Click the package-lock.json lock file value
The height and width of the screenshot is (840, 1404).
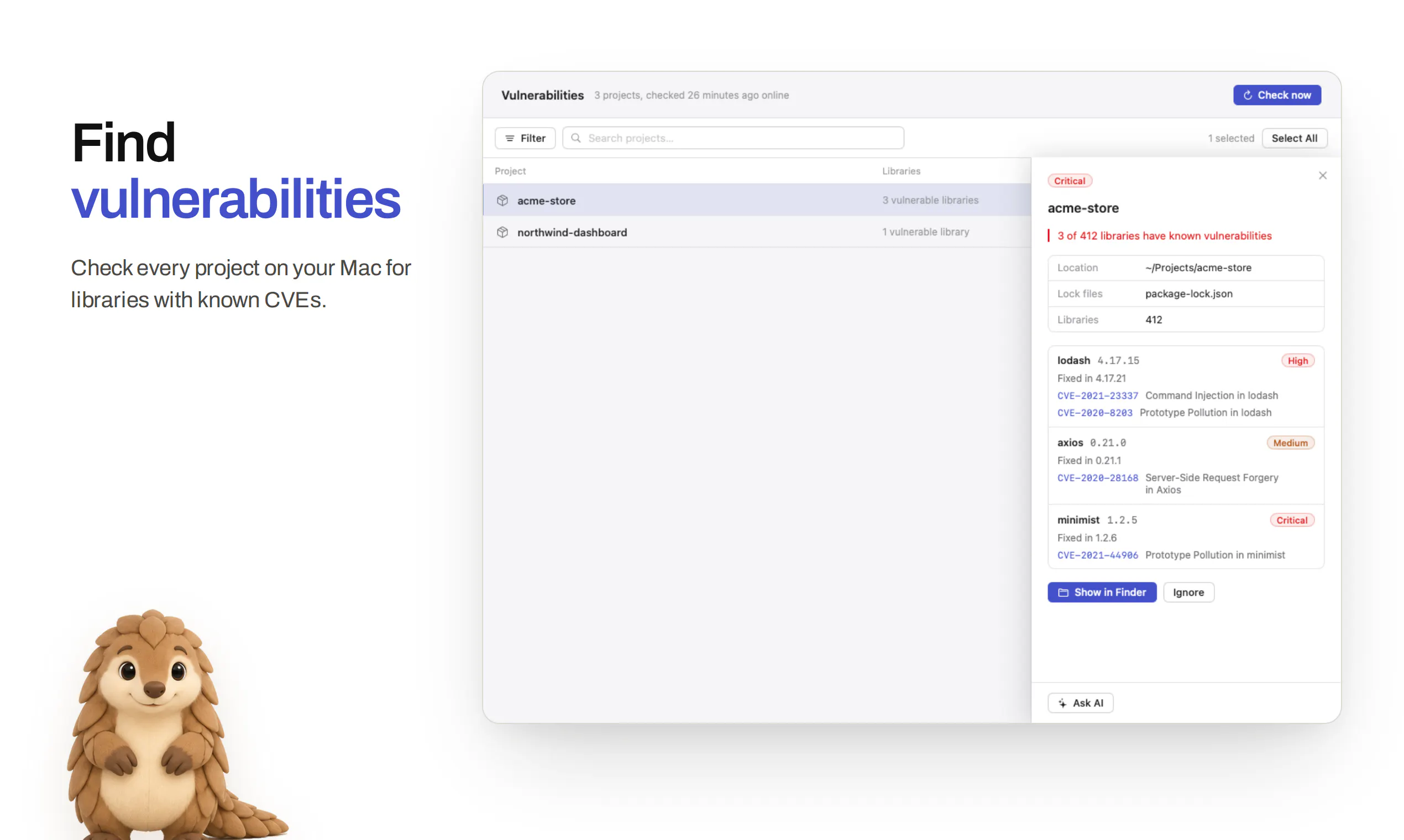(1188, 294)
